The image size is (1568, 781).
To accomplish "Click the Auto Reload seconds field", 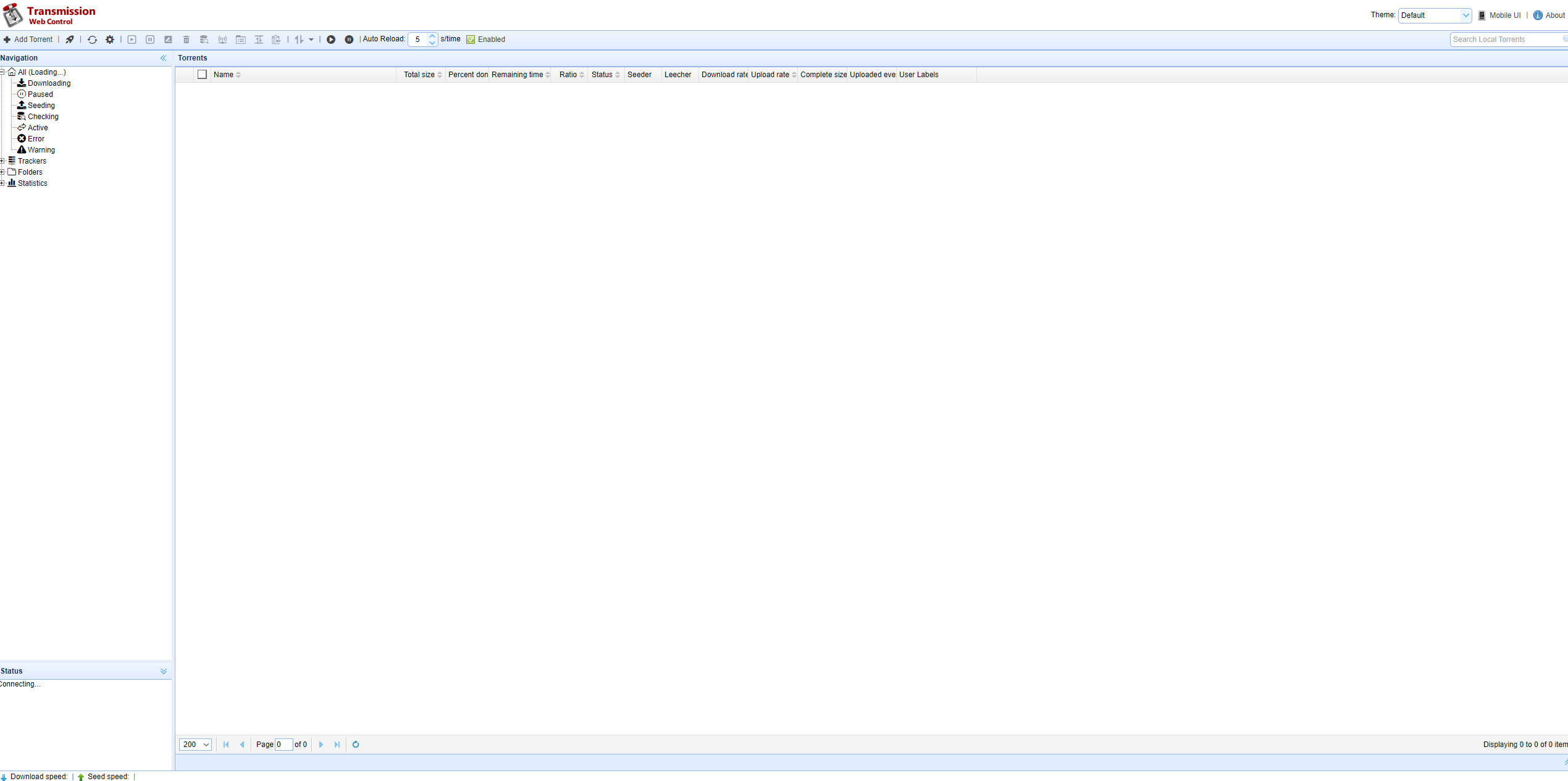I will (418, 40).
